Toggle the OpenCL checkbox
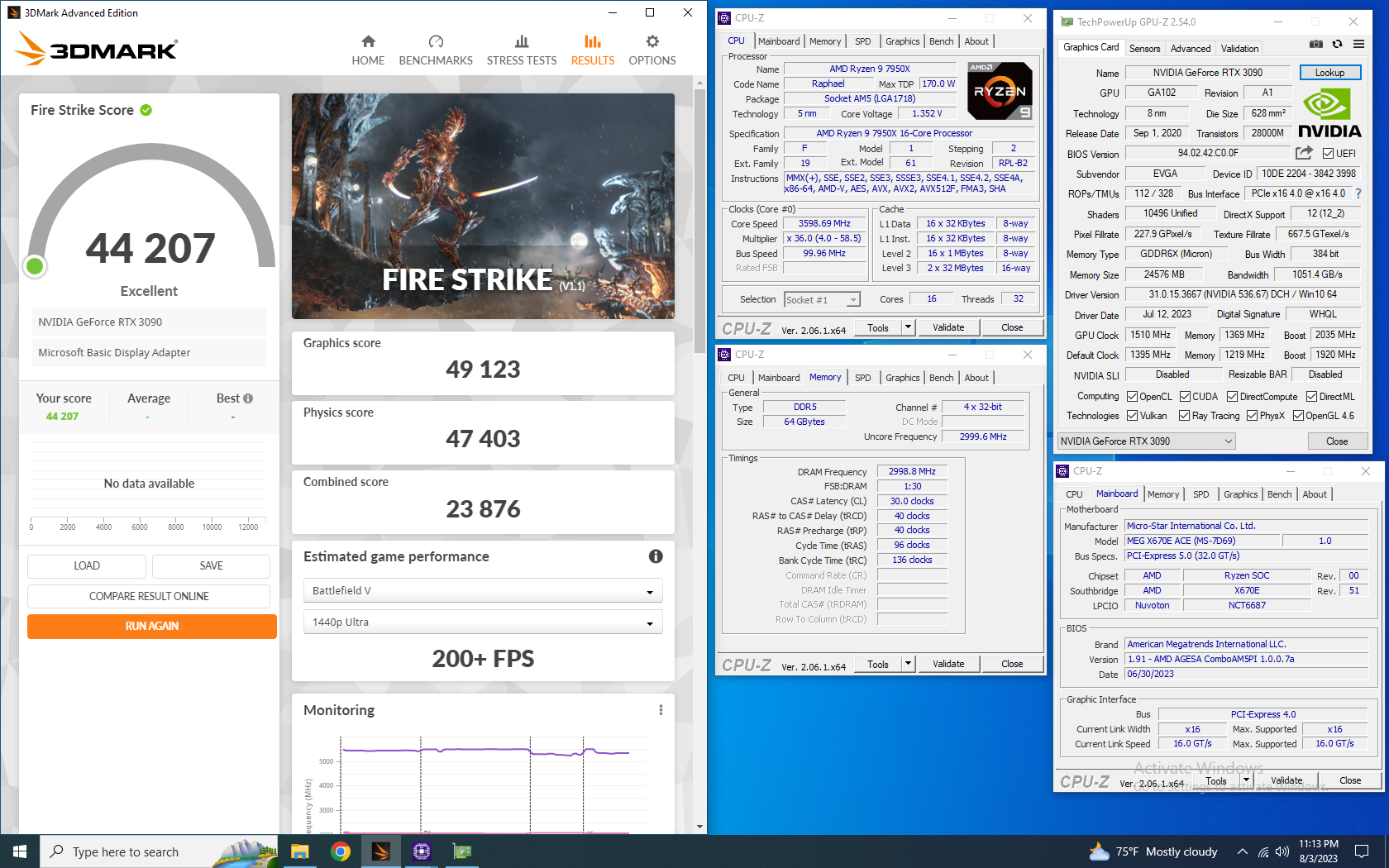The width and height of the screenshot is (1389, 868). [x=1133, y=397]
